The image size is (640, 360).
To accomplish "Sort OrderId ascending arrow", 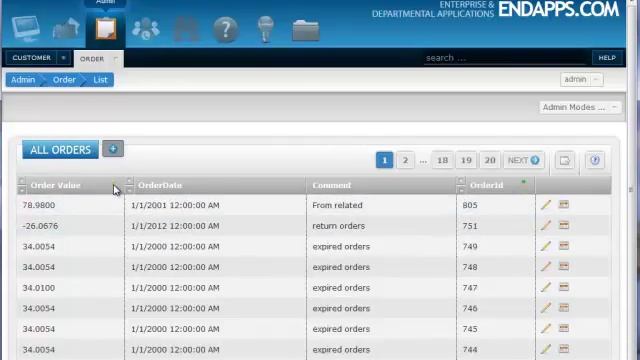I will click(461, 180).
